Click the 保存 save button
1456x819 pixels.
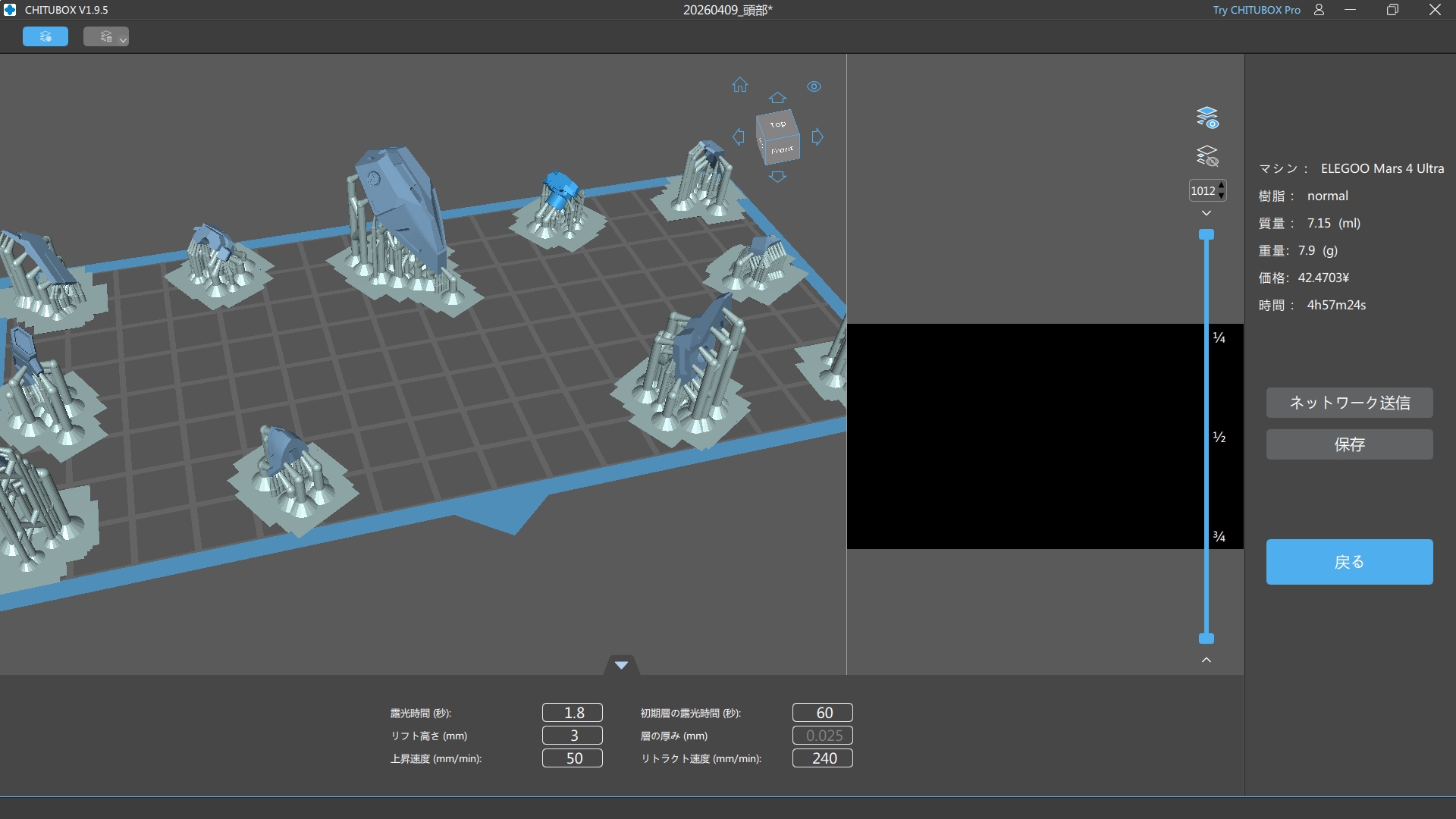pyautogui.click(x=1349, y=444)
